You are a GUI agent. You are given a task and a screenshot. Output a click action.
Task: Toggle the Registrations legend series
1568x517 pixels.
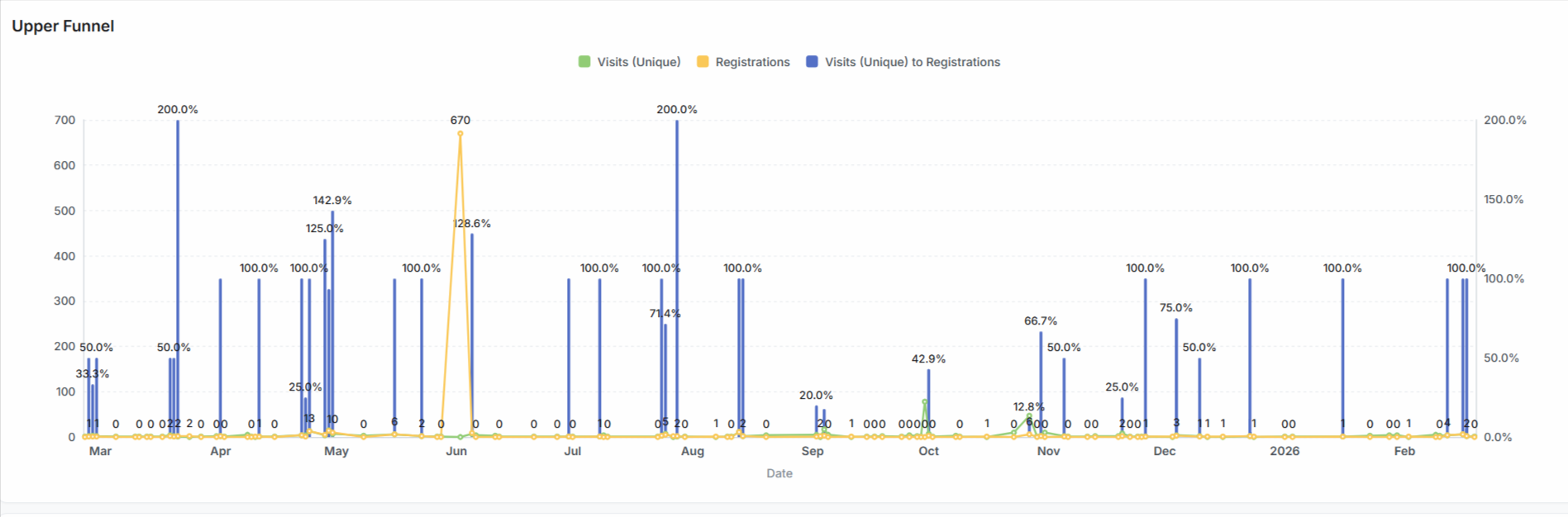coord(752,62)
